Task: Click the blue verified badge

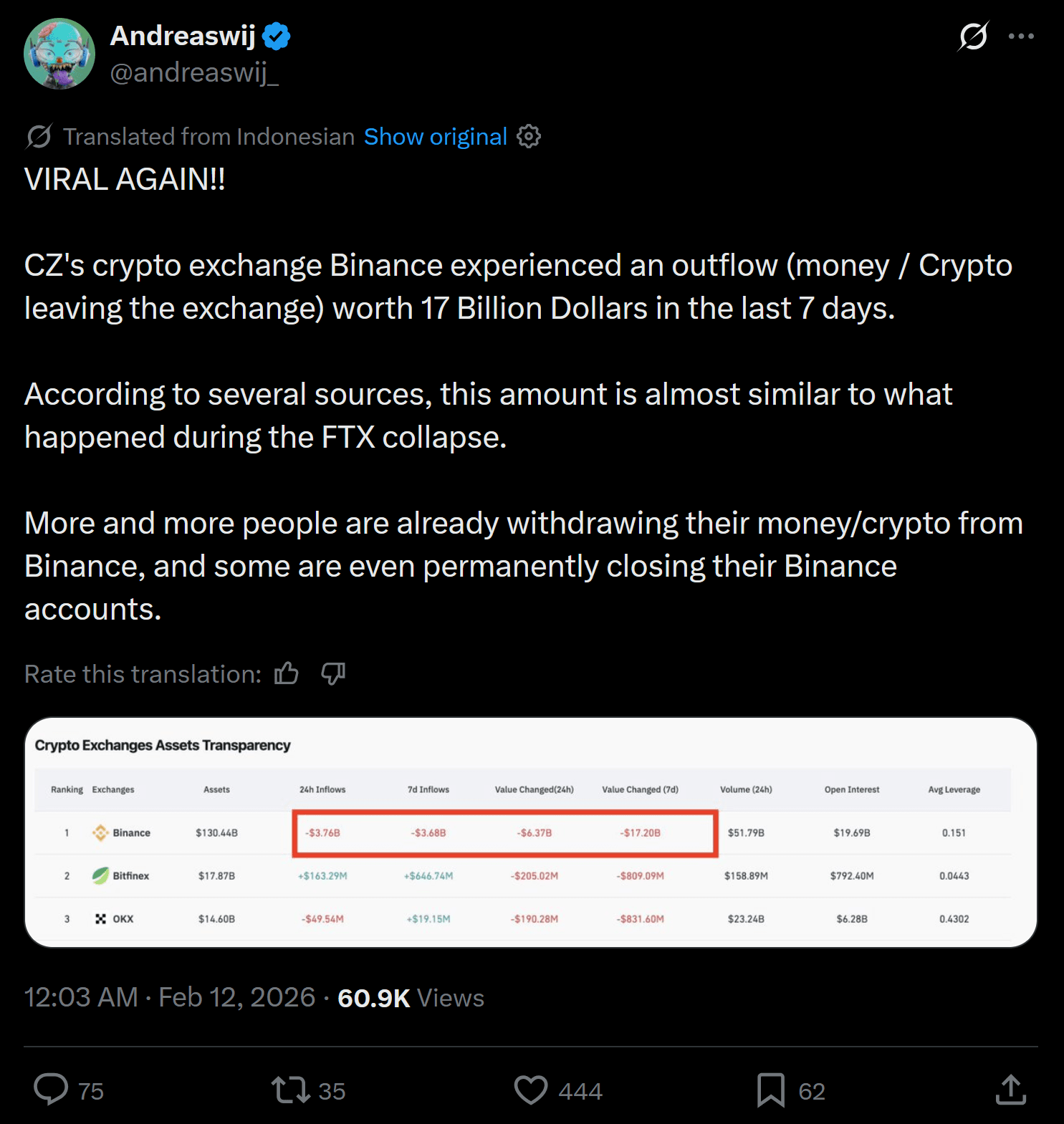Action: (277, 36)
